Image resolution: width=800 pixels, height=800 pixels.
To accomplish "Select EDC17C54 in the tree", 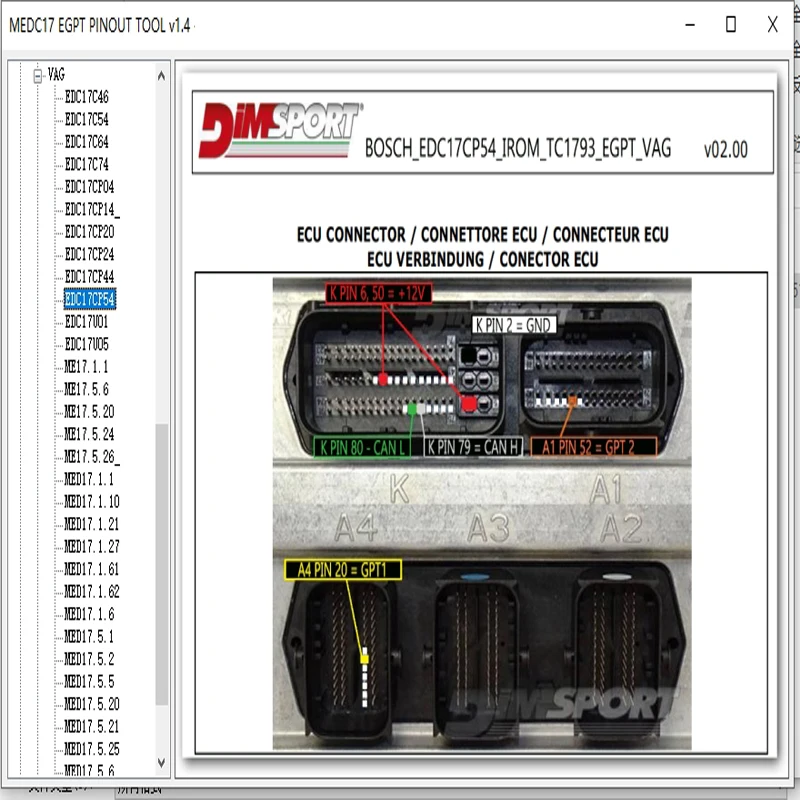I will [87, 119].
